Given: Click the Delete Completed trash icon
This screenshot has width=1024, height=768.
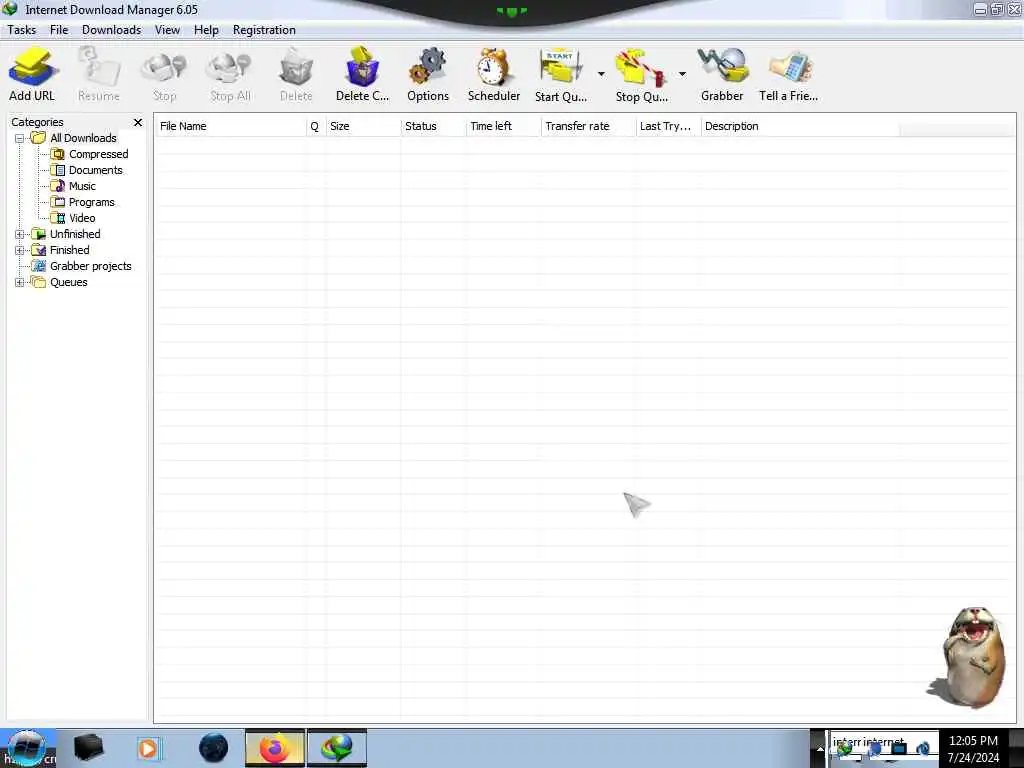Looking at the screenshot, I should pyautogui.click(x=362, y=67).
